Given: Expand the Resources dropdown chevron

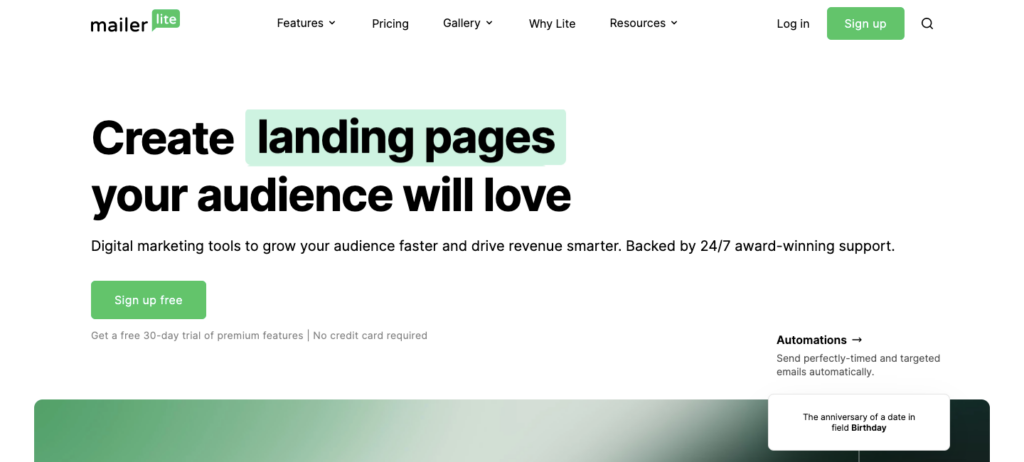Looking at the screenshot, I should tap(674, 23).
